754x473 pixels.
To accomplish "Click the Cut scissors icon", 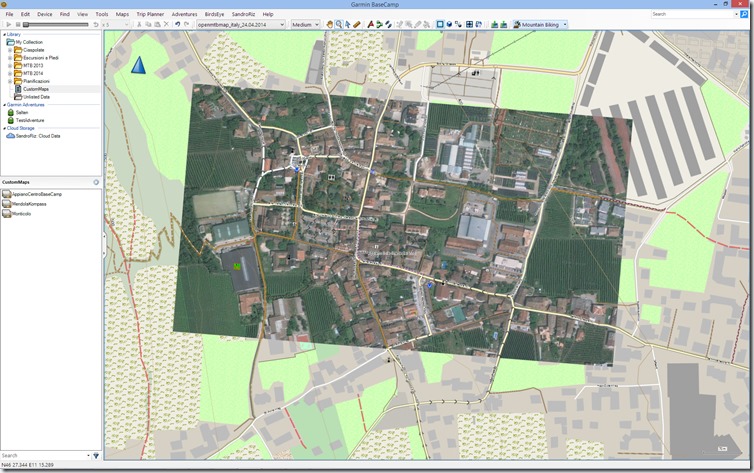I will (139, 25).
